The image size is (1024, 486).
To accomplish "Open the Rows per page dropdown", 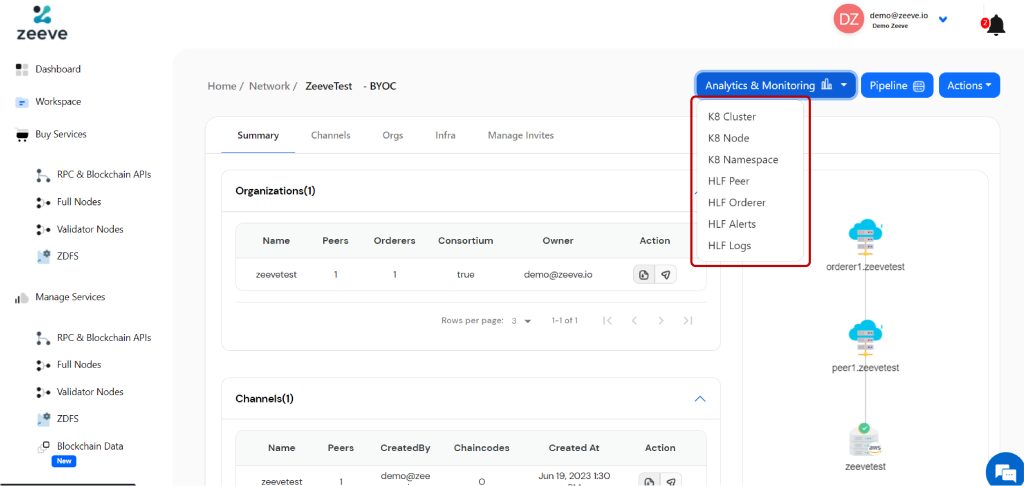I will pyautogui.click(x=521, y=321).
